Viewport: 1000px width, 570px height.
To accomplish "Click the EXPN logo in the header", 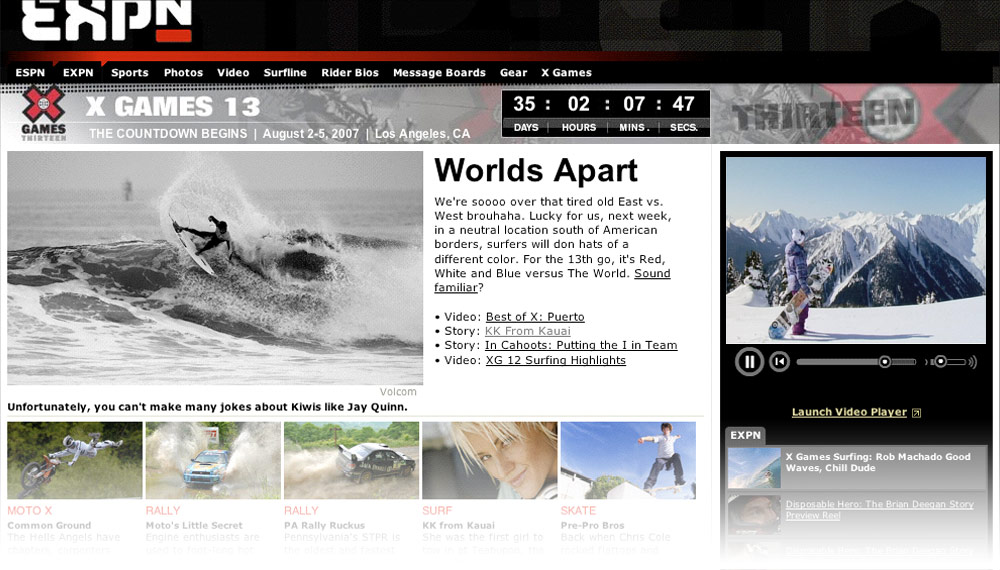I will [x=107, y=20].
